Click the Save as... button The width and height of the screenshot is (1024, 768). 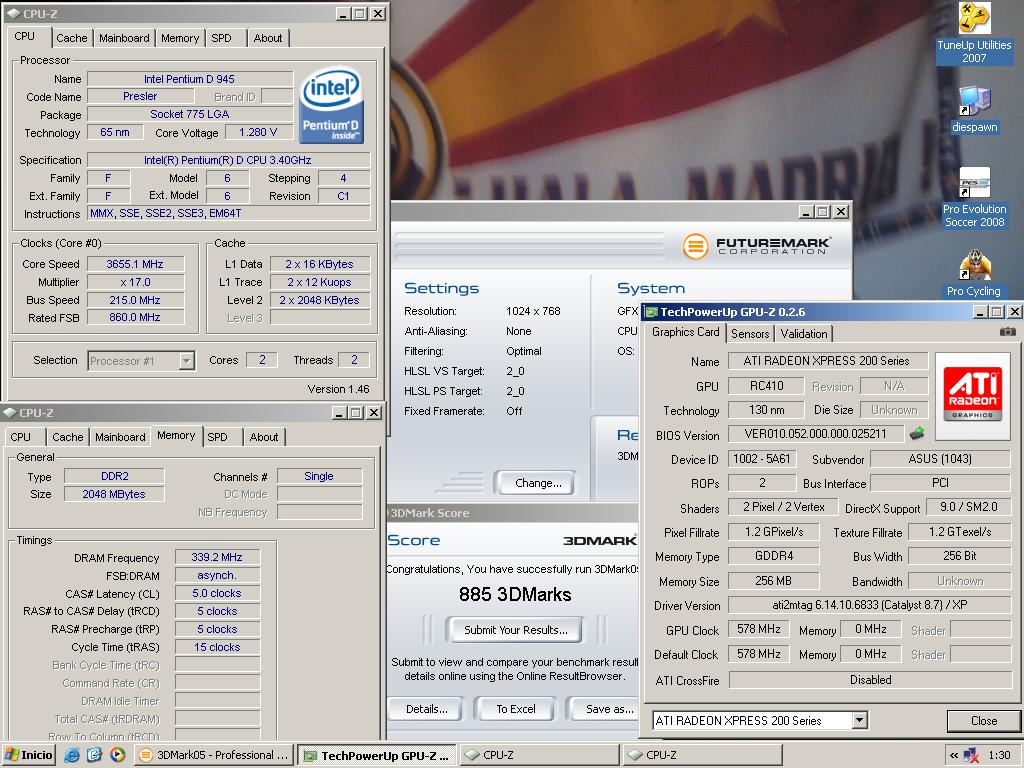[603, 709]
